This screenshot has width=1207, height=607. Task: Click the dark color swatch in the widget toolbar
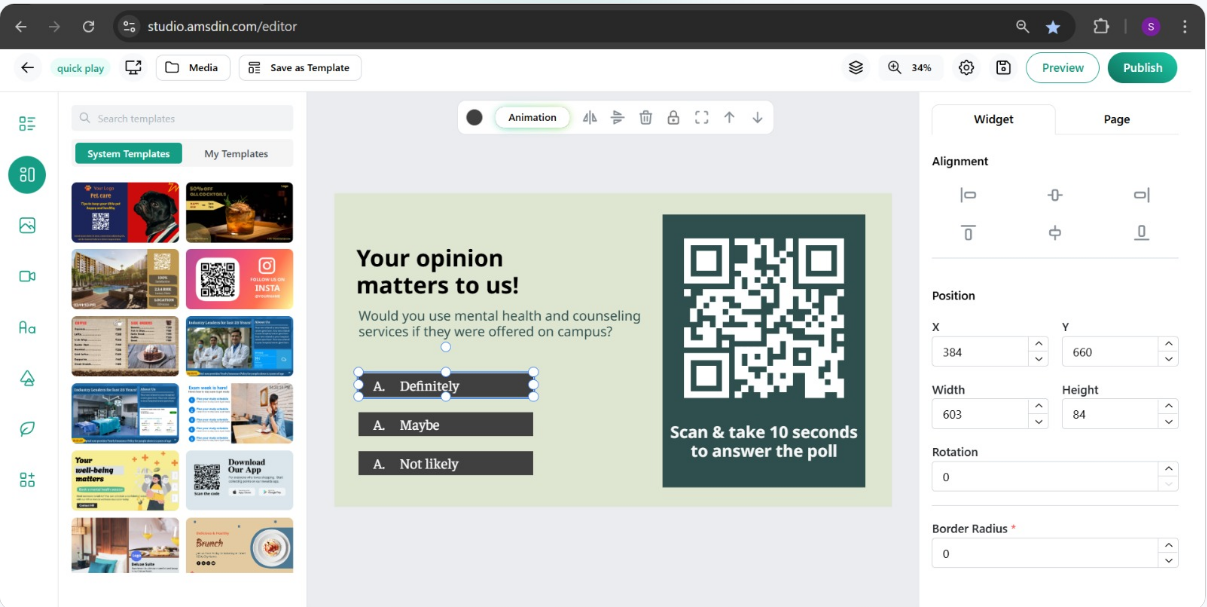[x=474, y=118]
